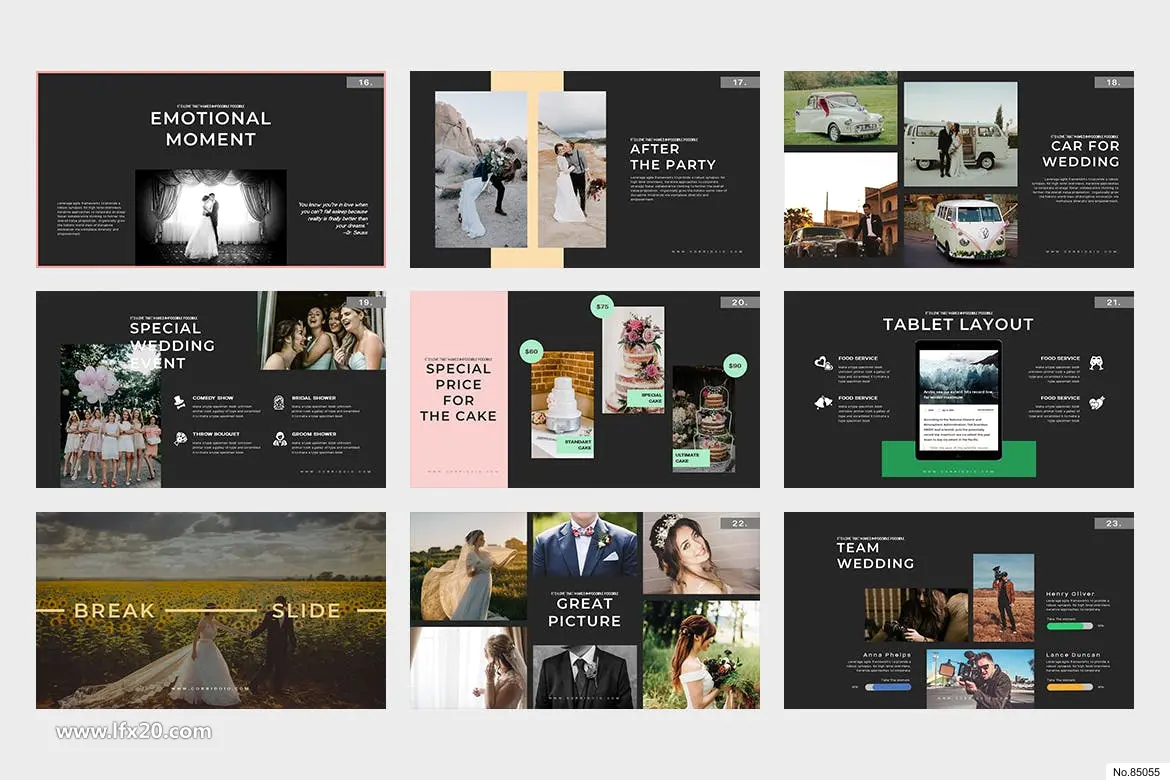Viewport: 1170px width, 780px height.
Task: Click the 'Car For Wedding' heading
Action: tap(1080, 154)
